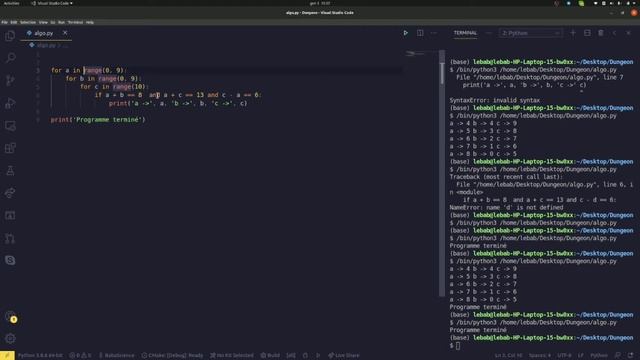Image resolution: width=640 pixels, height=360 pixels.
Task: Open the Edit menu
Action: 14,22
